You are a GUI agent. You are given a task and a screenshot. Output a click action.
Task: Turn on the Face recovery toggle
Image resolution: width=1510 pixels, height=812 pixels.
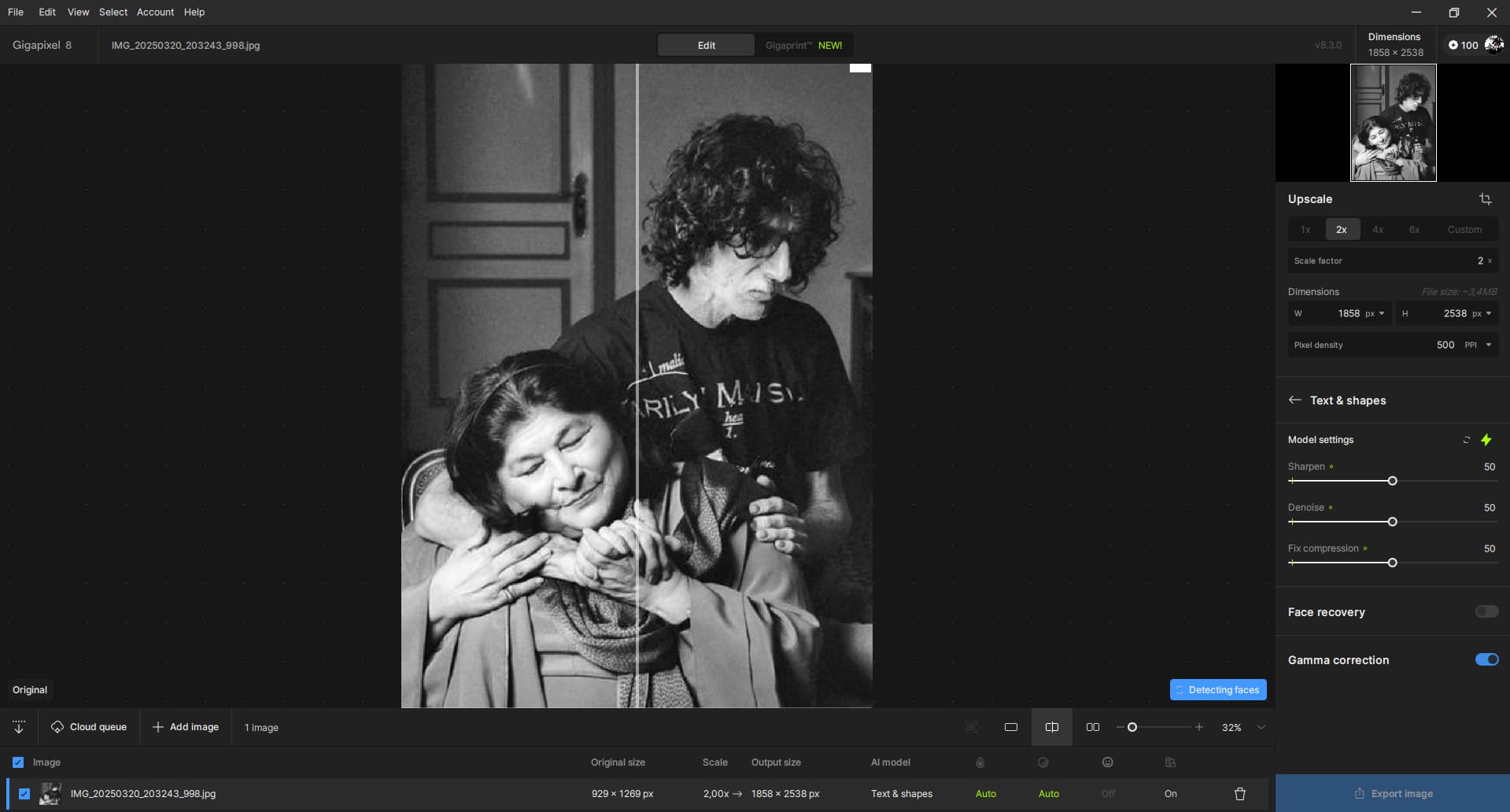coord(1486,611)
